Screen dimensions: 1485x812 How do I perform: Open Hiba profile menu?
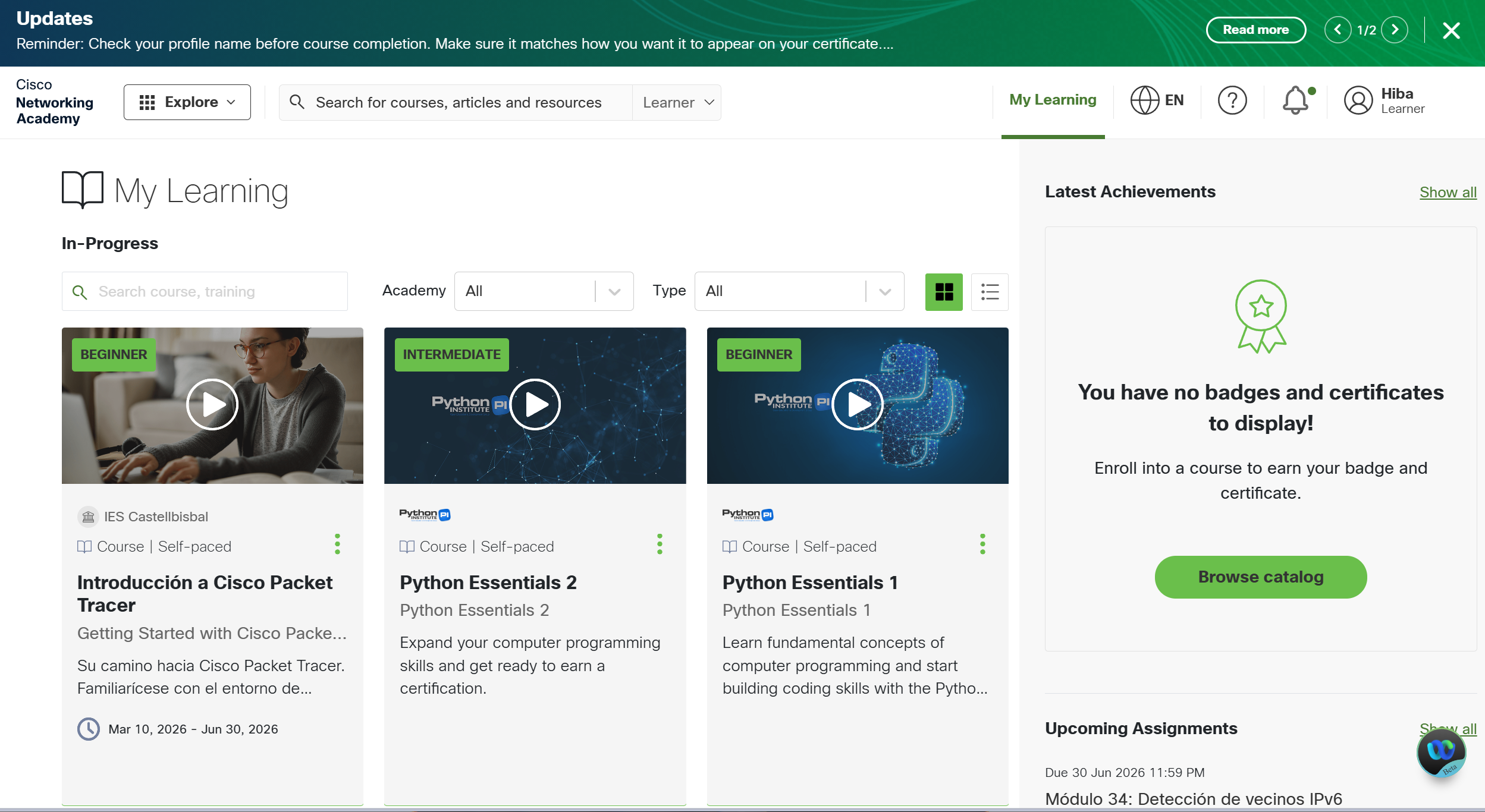pos(1384,100)
